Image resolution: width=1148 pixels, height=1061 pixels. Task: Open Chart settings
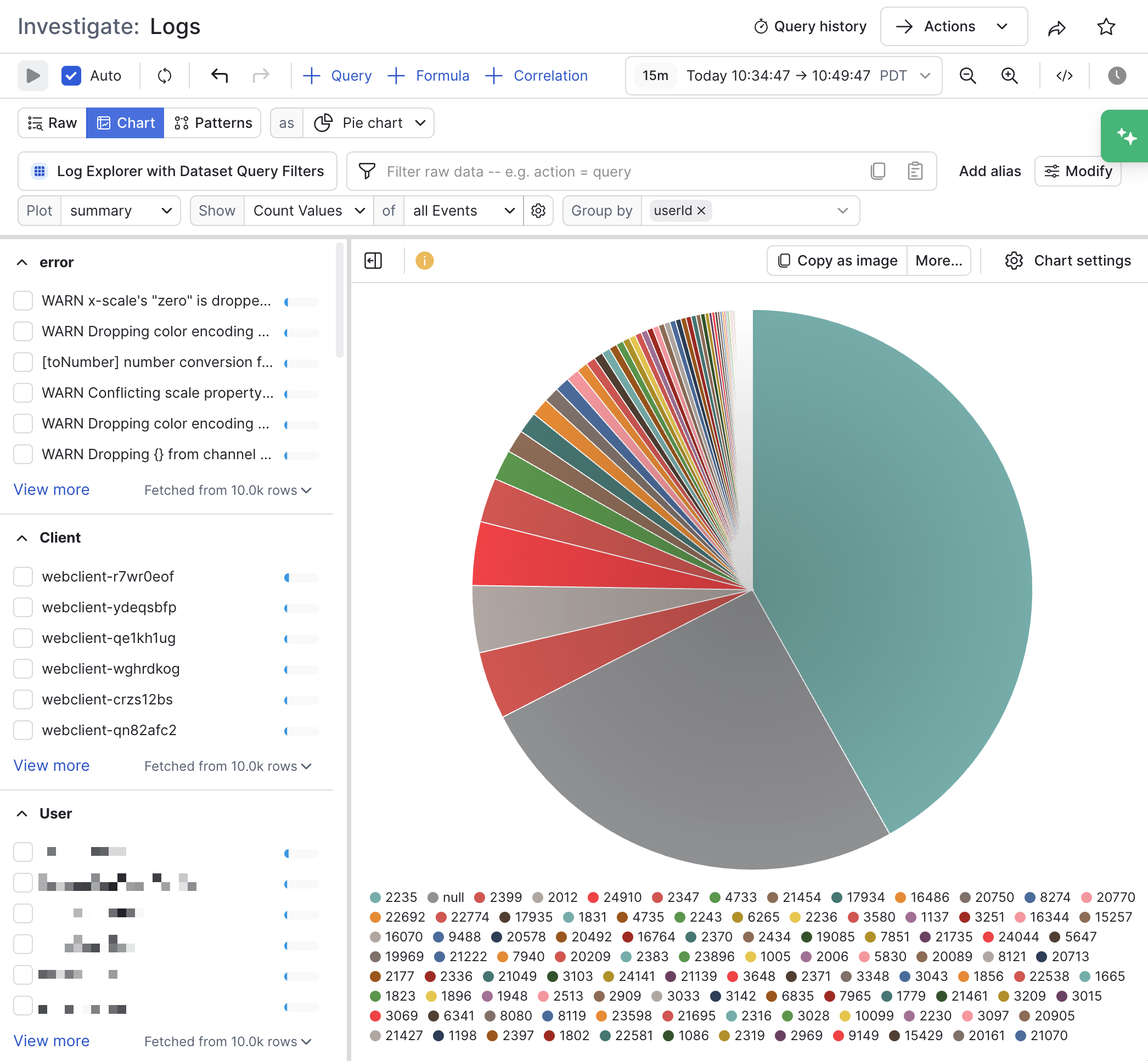pyautogui.click(x=1068, y=261)
